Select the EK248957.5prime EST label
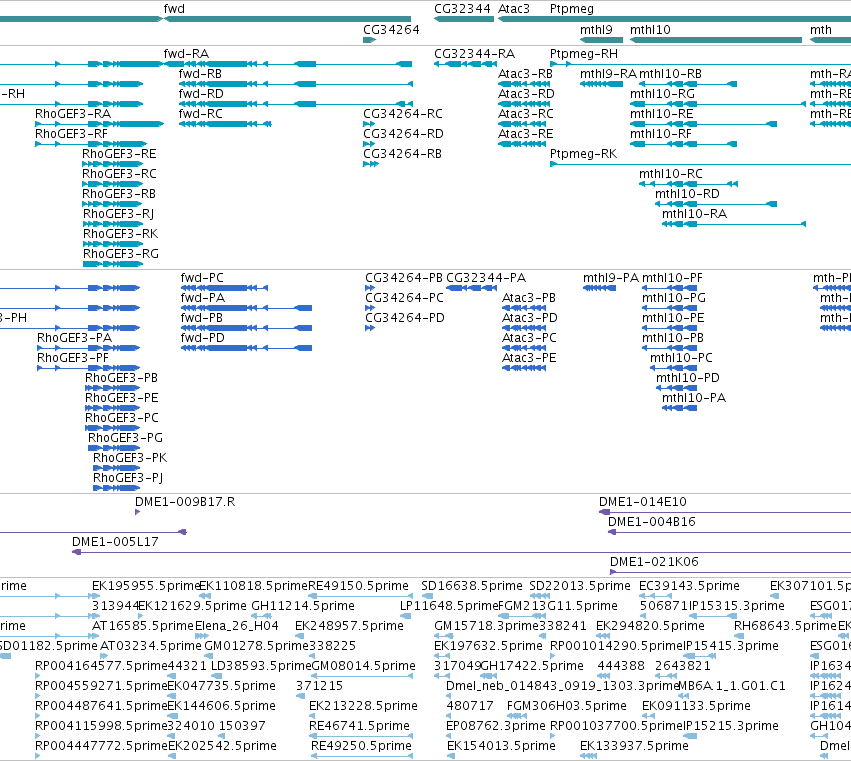851x761 pixels. [x=349, y=626]
